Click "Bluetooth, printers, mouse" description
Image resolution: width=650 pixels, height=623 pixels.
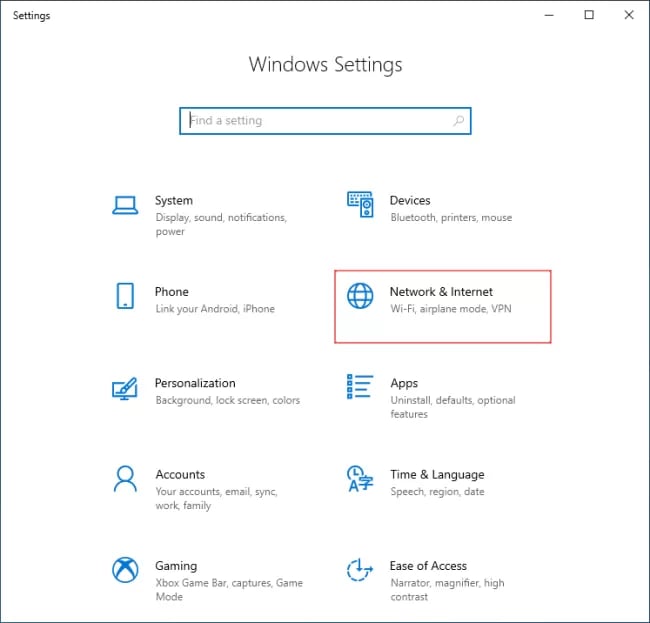pyautogui.click(x=451, y=218)
